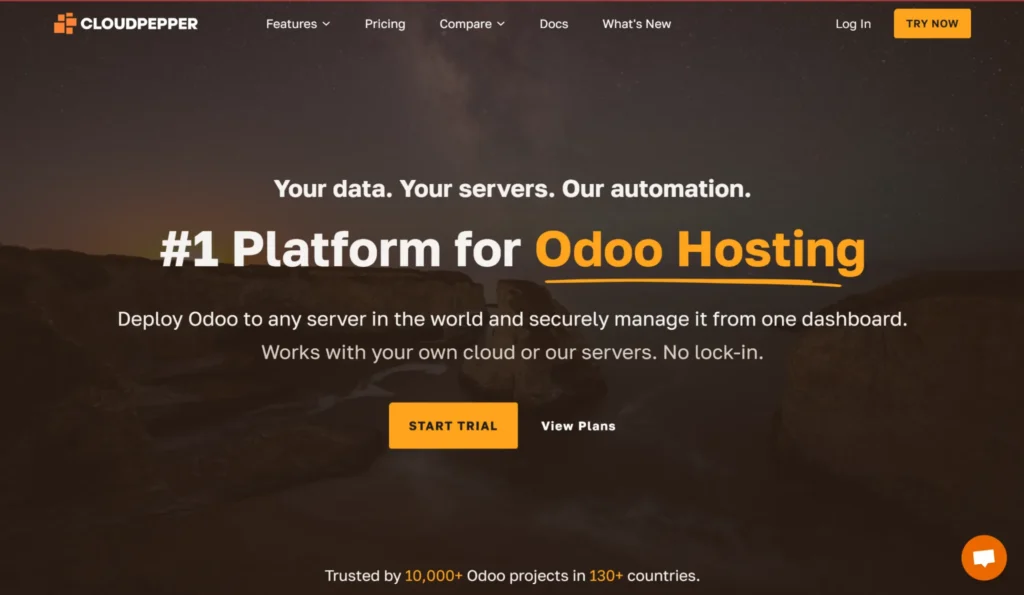
Task: Select the chat speech-bubble icon bottom right
Action: click(x=984, y=558)
